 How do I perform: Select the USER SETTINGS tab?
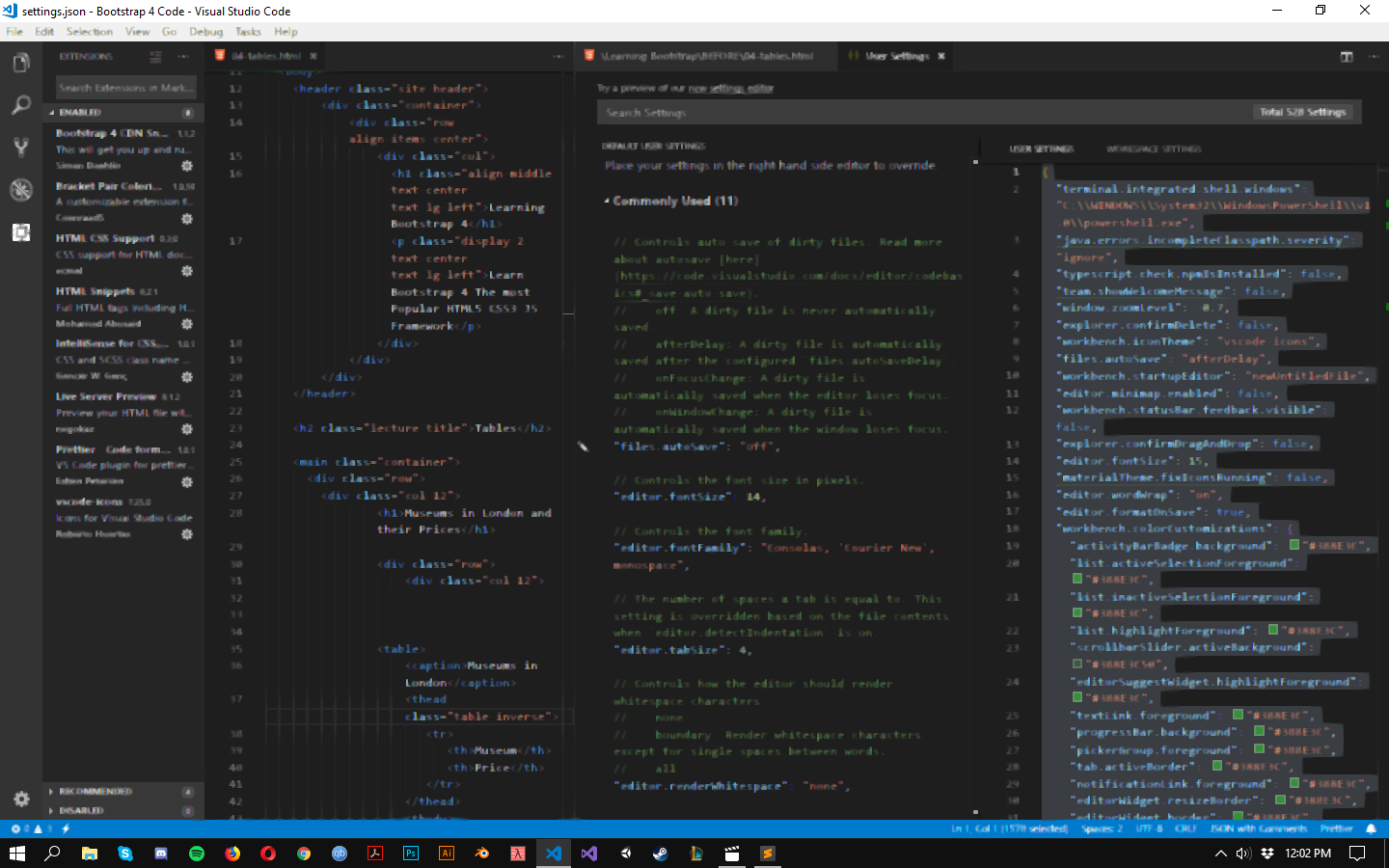coord(1041,149)
